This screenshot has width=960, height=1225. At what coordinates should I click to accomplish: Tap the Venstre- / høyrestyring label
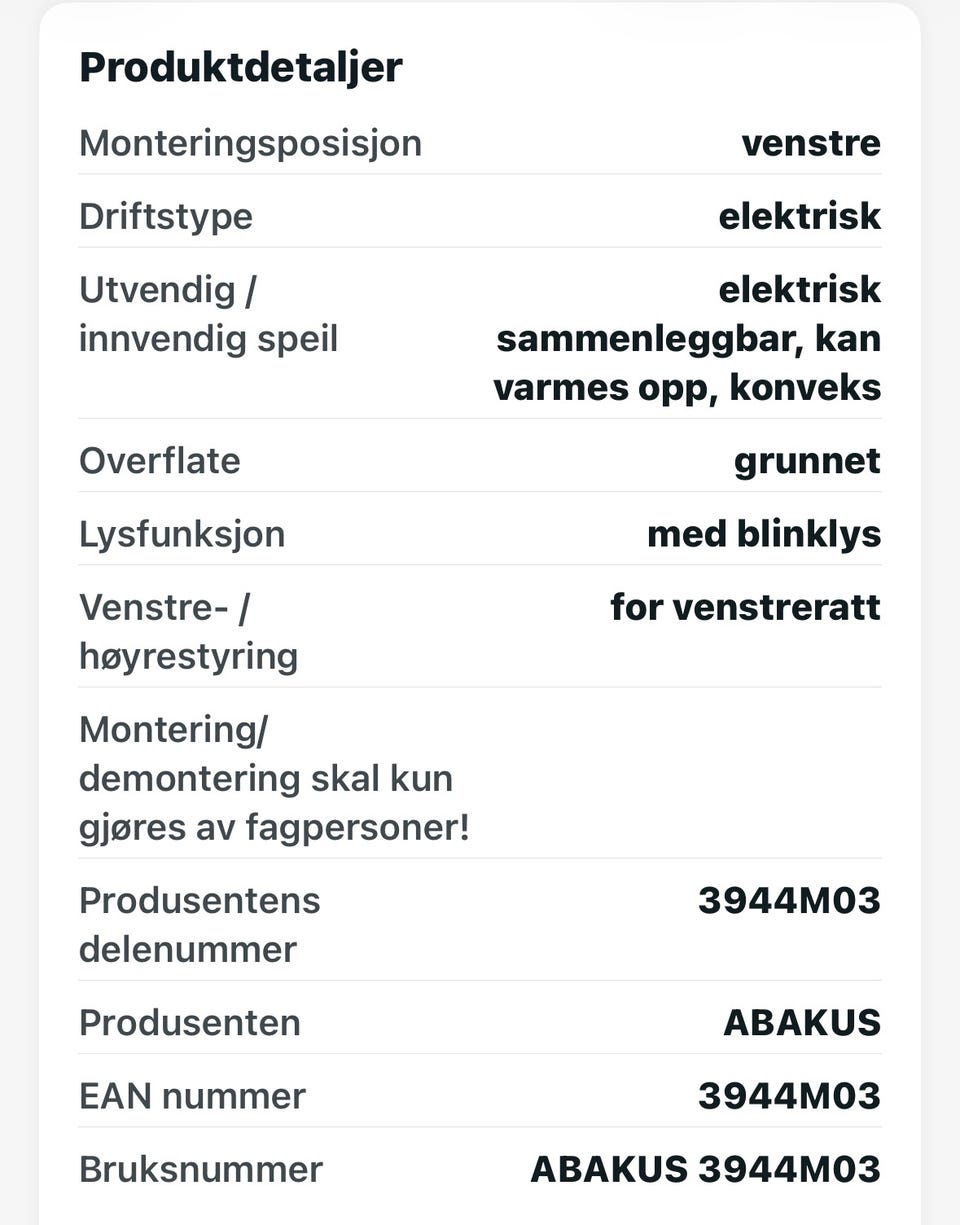(188, 632)
